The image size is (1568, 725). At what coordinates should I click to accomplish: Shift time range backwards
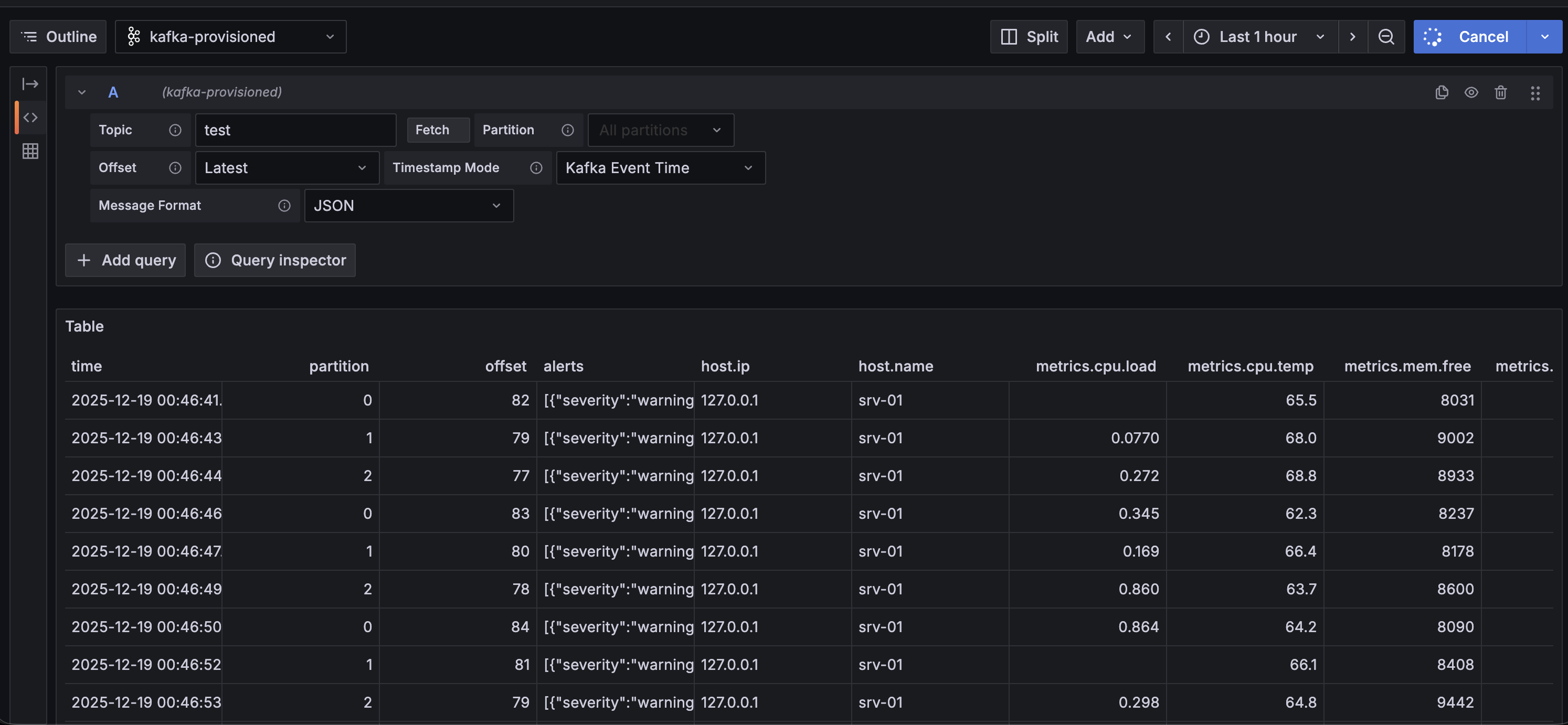click(x=1168, y=37)
